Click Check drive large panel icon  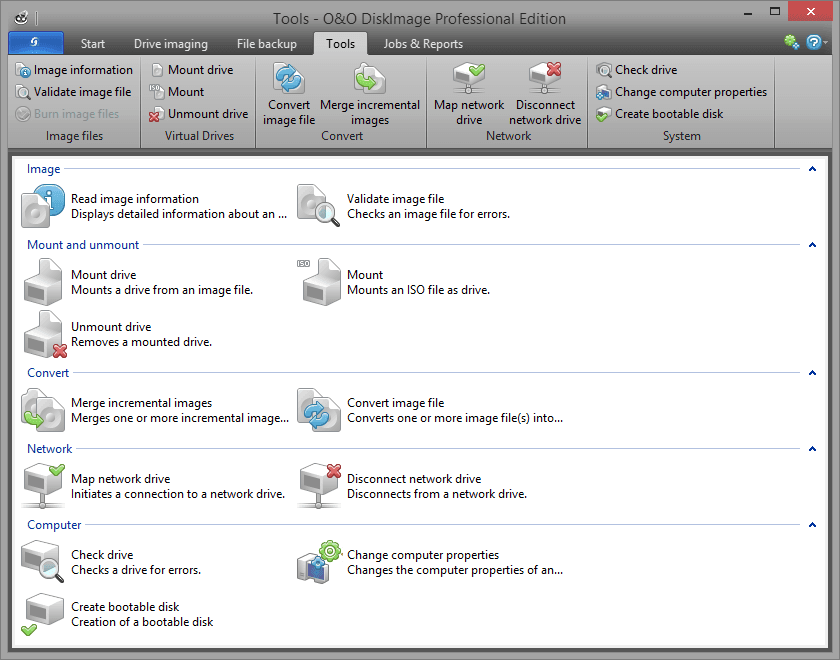coord(43,562)
